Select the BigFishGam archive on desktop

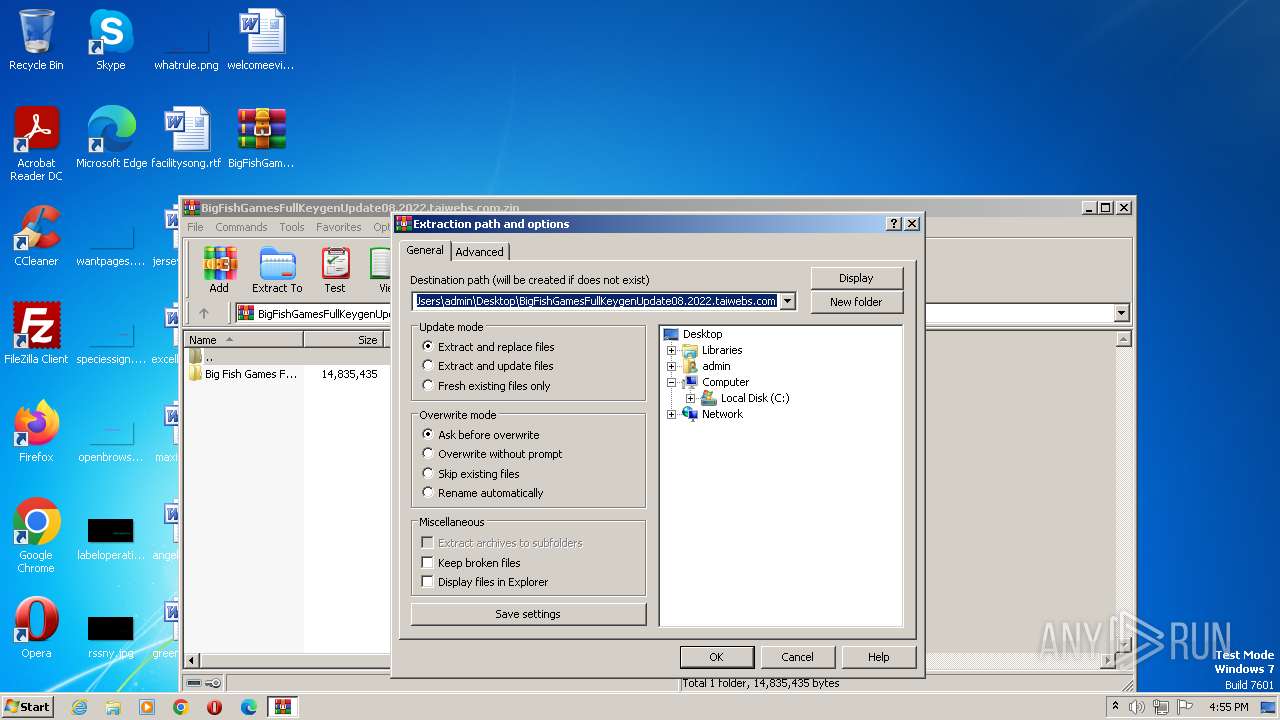point(261,138)
